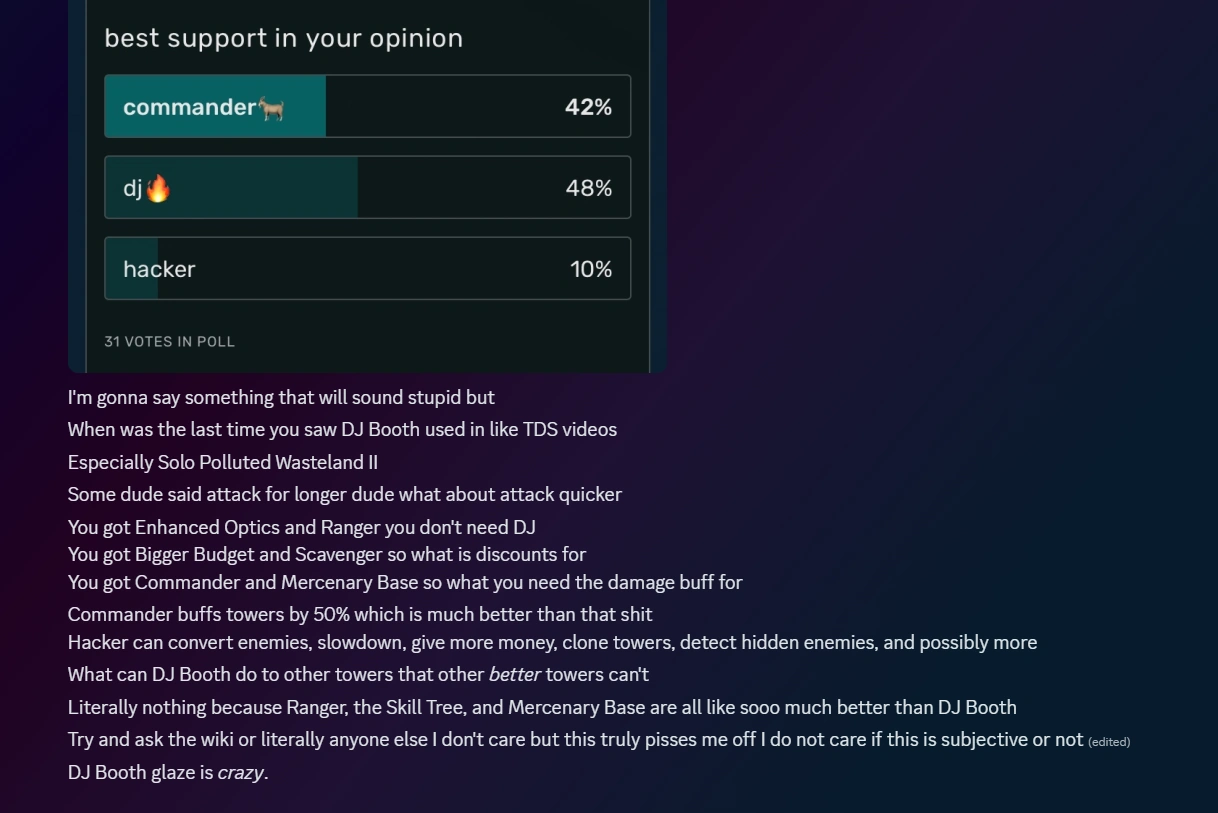Click the "(edited)" tag on the message
The image size is (1218, 813).
pyautogui.click(x=1109, y=741)
